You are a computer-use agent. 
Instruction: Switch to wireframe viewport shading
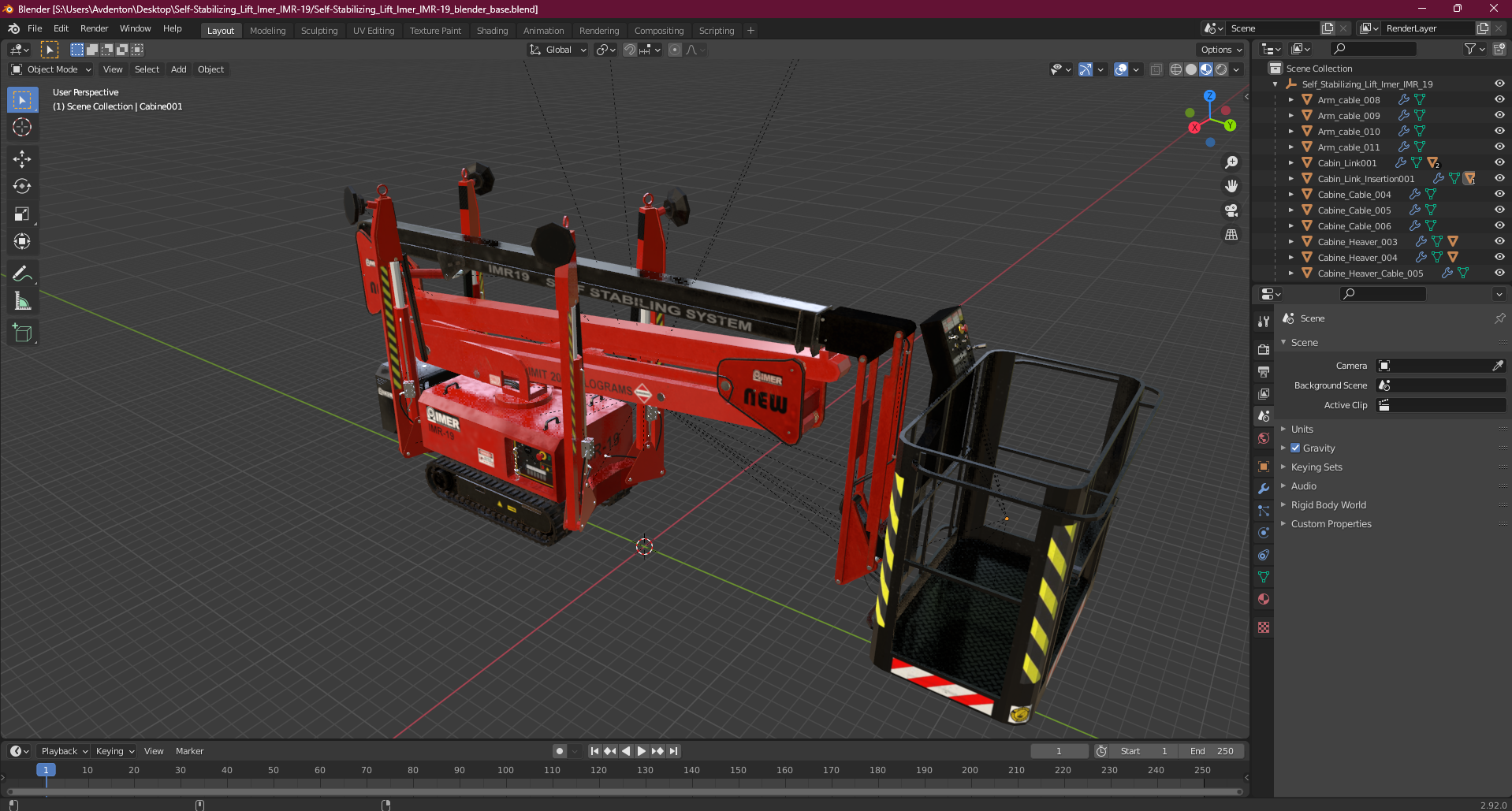[1176, 69]
